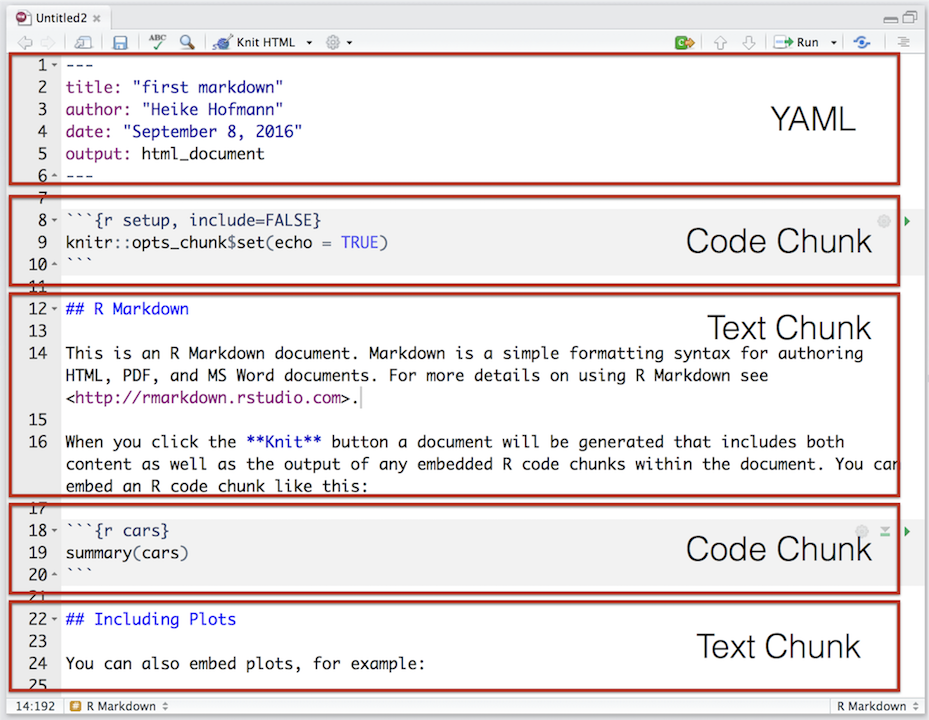Image resolution: width=929 pixels, height=720 pixels.
Task: Click the TRUE value in setup chunk
Action: pos(360,242)
